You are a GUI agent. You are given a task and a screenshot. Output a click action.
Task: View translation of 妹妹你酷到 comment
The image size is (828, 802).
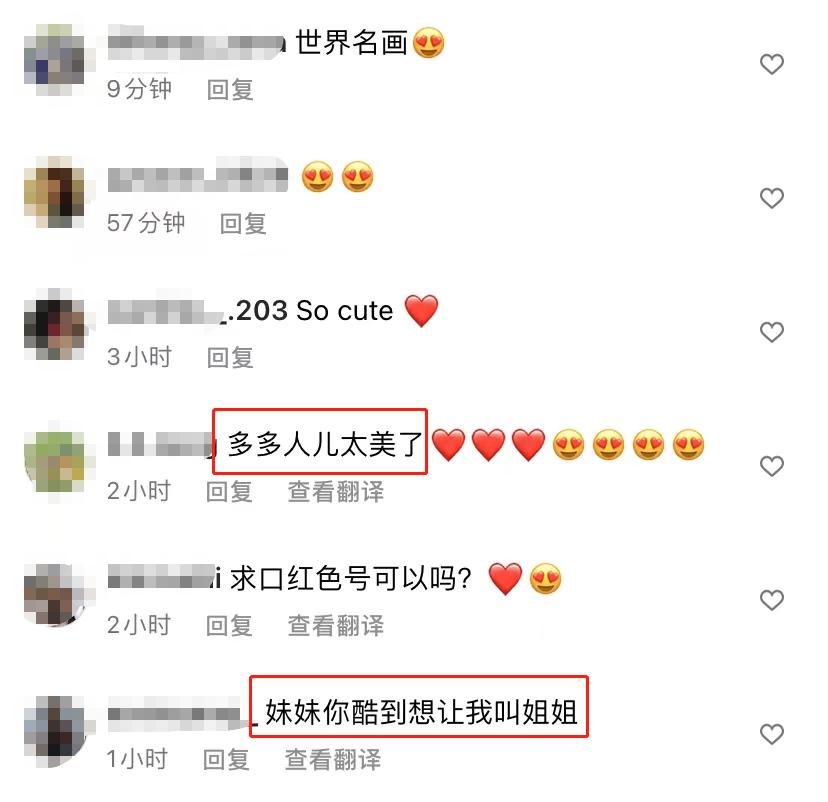(333, 760)
